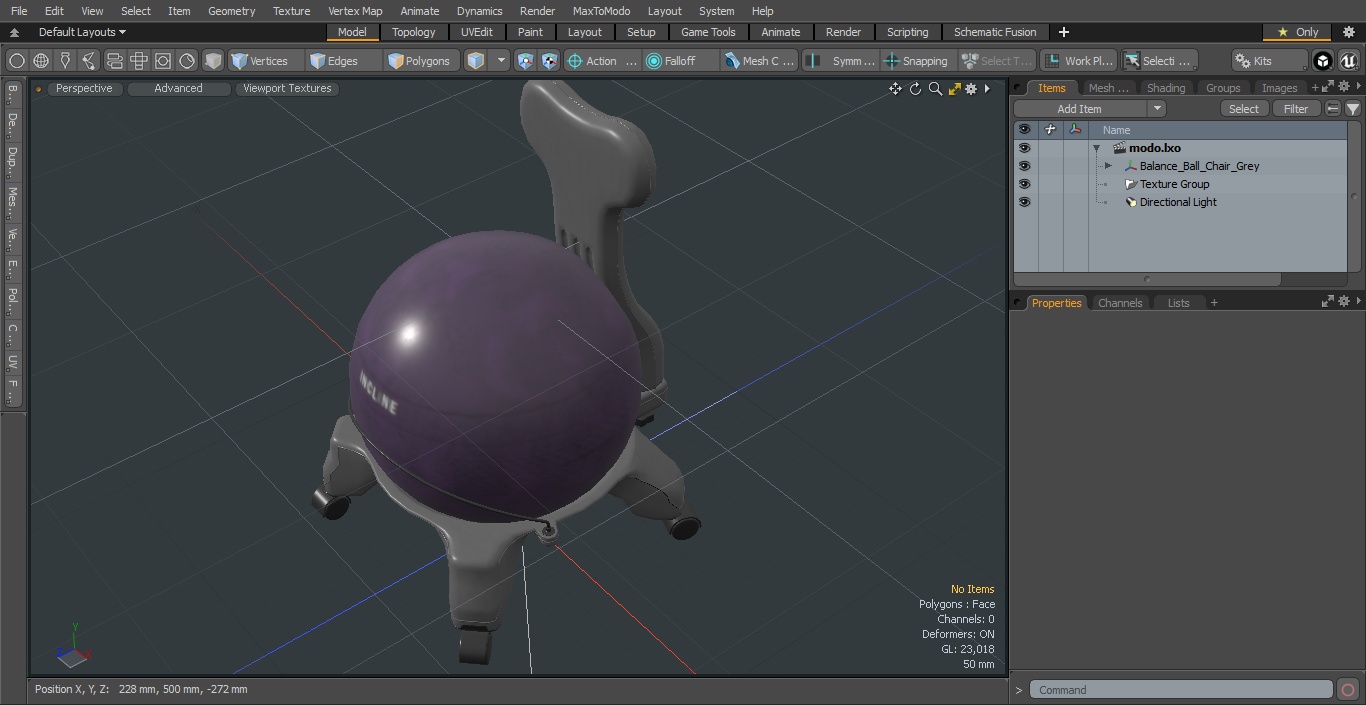Screen dimensions: 1366x705
Task: Click the Work Plane button
Action: [x=1078, y=61]
